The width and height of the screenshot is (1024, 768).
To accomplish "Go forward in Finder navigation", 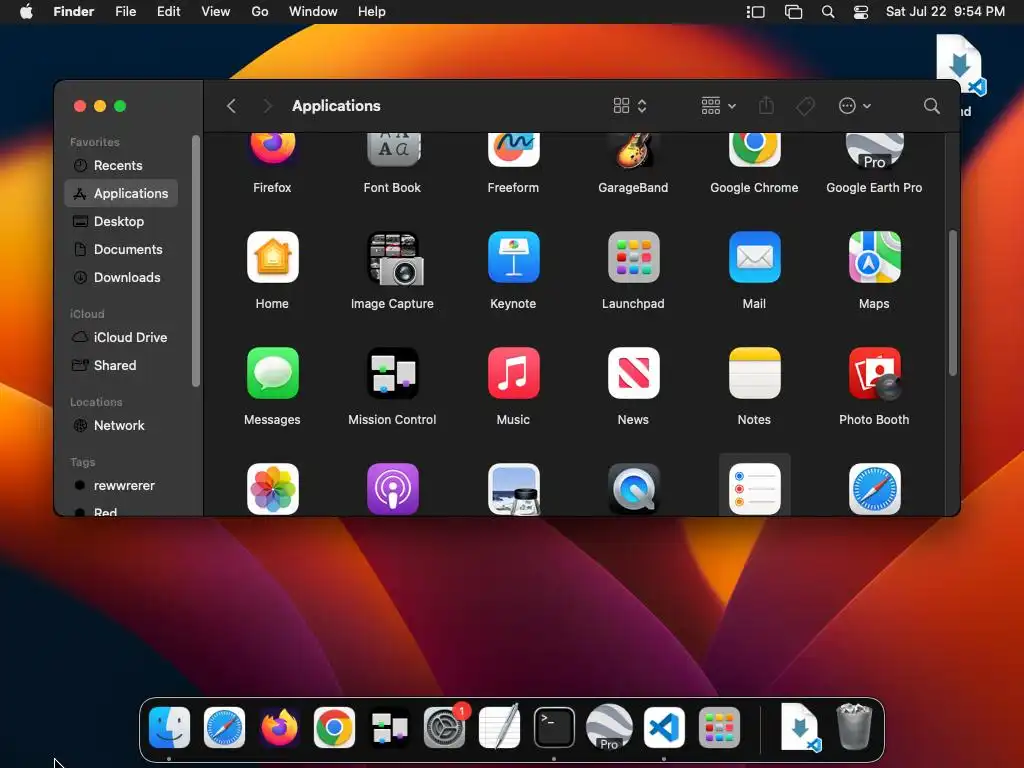I will coord(266,106).
